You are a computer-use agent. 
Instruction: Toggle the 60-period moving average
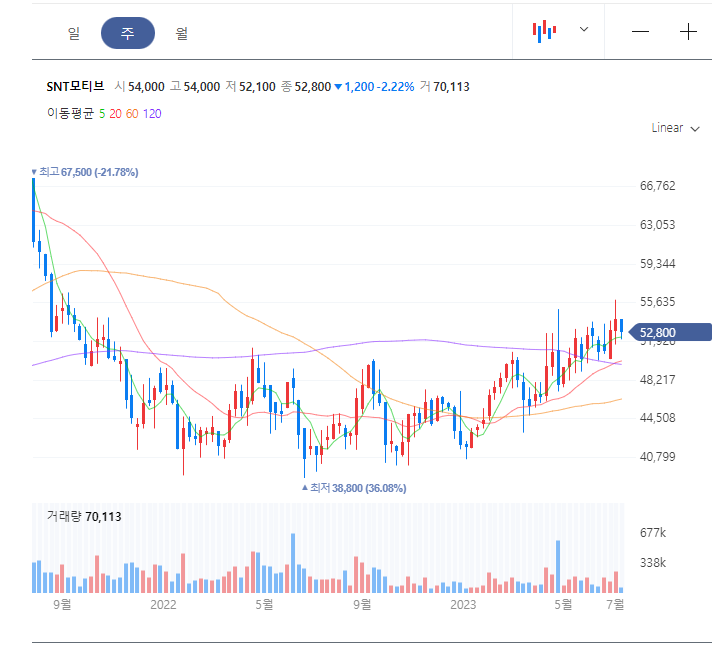coord(132,114)
